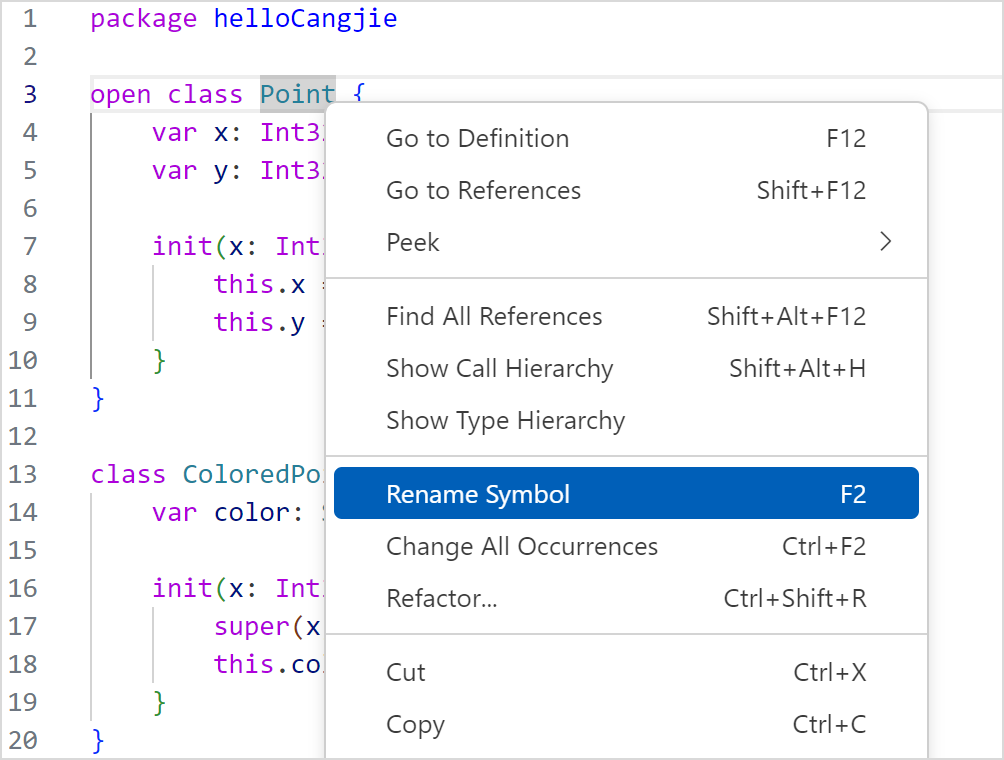Open the Refactor... option

pos(441,599)
